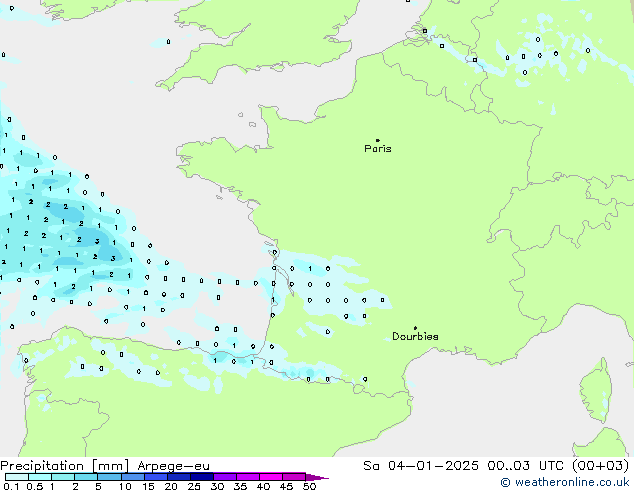Image resolution: width=634 pixels, height=490 pixels.
Task: Click the '00..03 UTC' time range text
Action: coord(526,465)
